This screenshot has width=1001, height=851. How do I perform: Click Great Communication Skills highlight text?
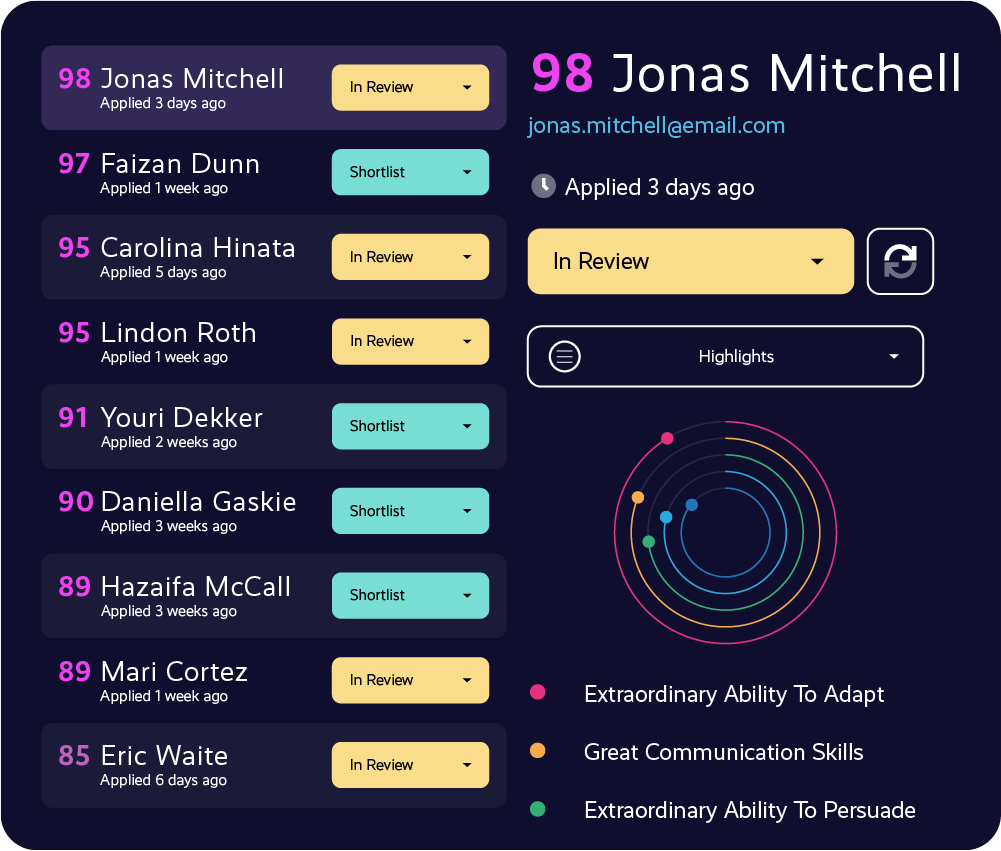[x=723, y=752]
